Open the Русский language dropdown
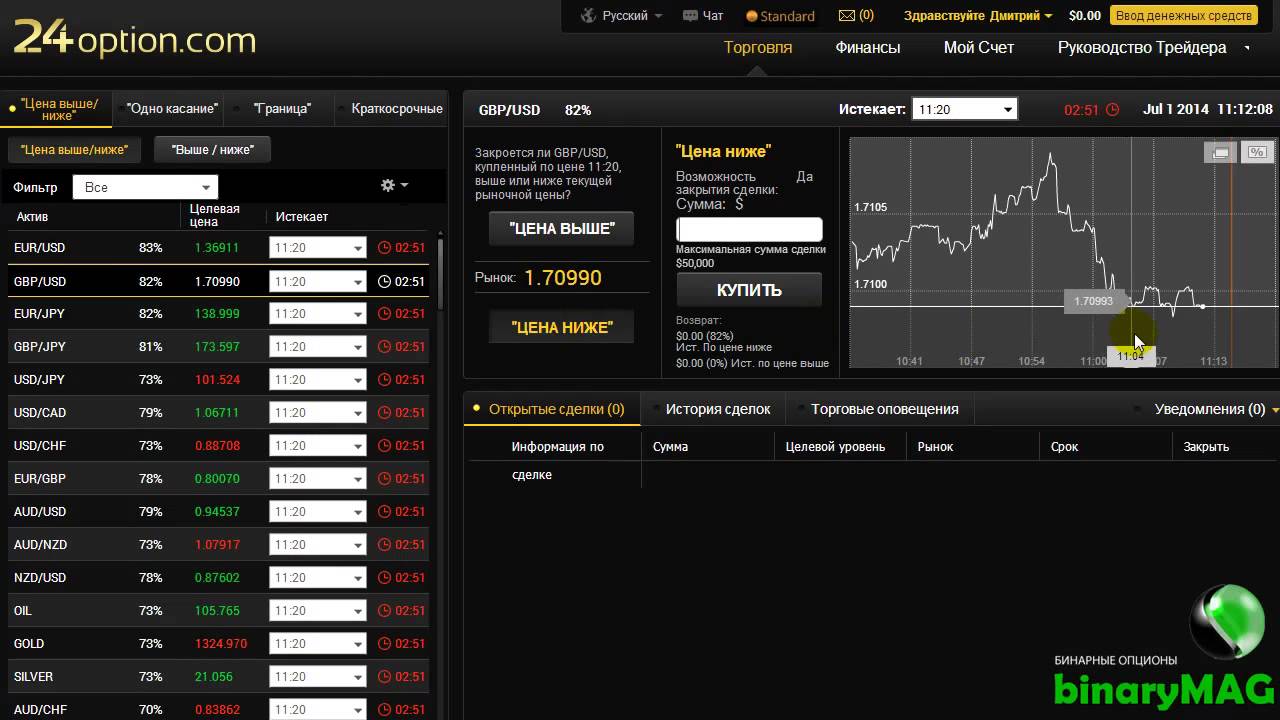Screen dimensions: 1280x720 click(632, 16)
